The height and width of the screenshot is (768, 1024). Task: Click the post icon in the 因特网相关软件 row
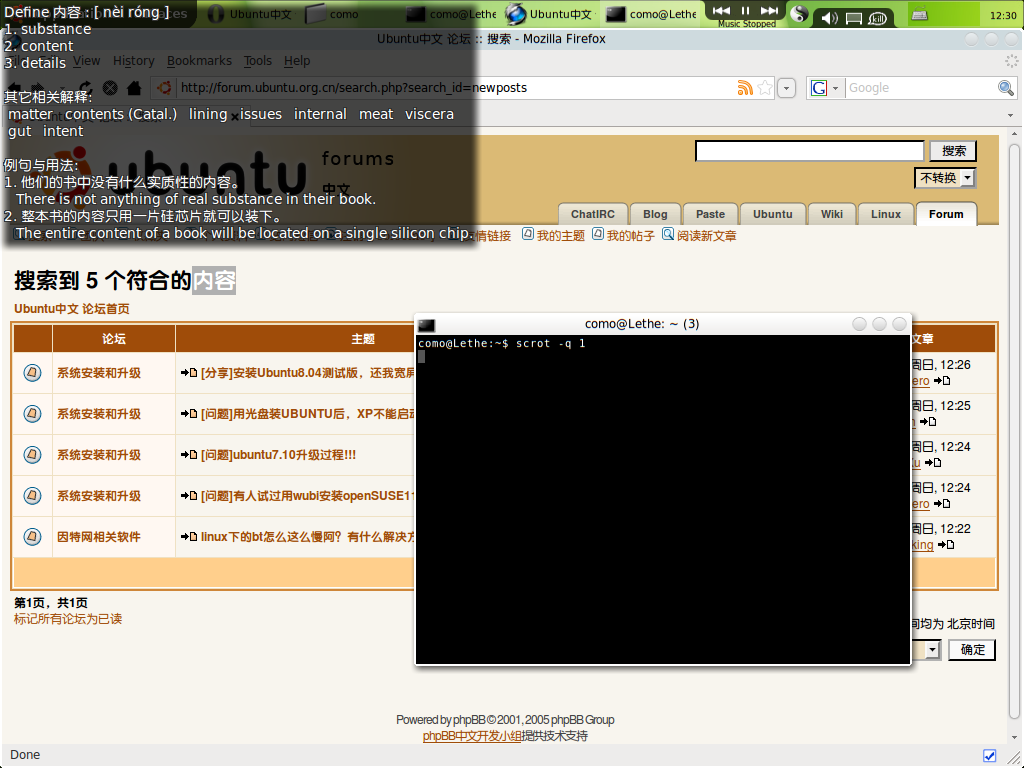(32, 537)
